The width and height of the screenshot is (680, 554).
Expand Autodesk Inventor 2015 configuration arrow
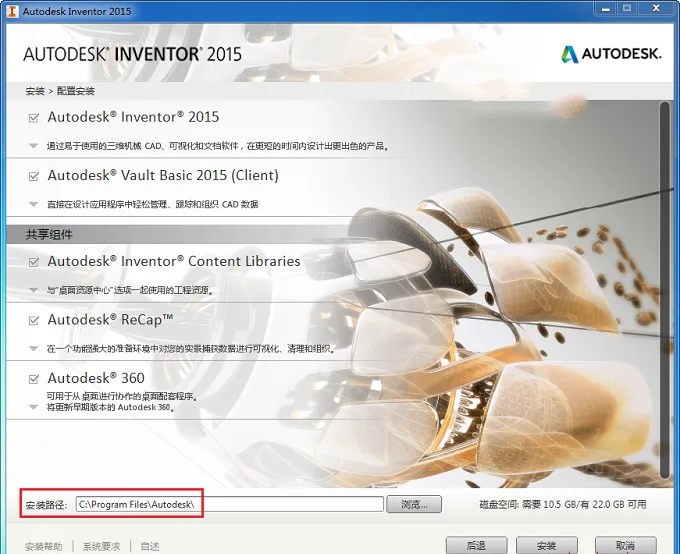coord(33,146)
